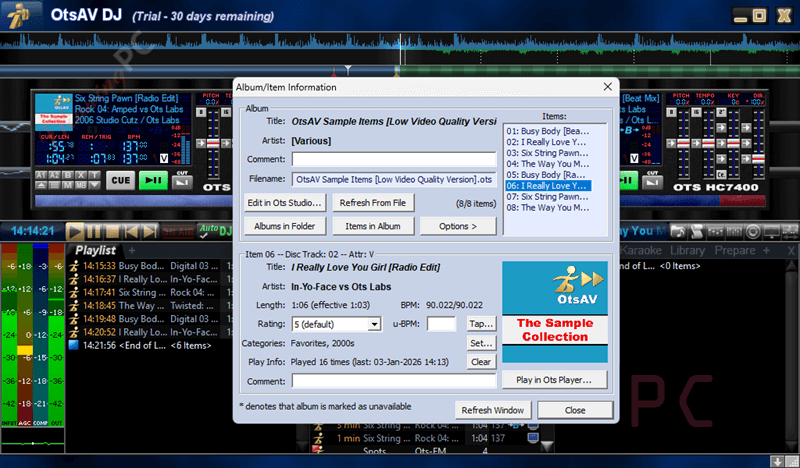Viewport: 800px width, 468px height.
Task: Click Albums in Folder button
Action: [x=284, y=226]
